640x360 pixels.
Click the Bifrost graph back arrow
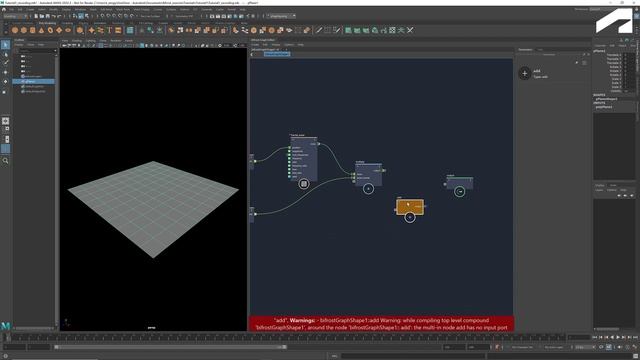pos(252,54)
